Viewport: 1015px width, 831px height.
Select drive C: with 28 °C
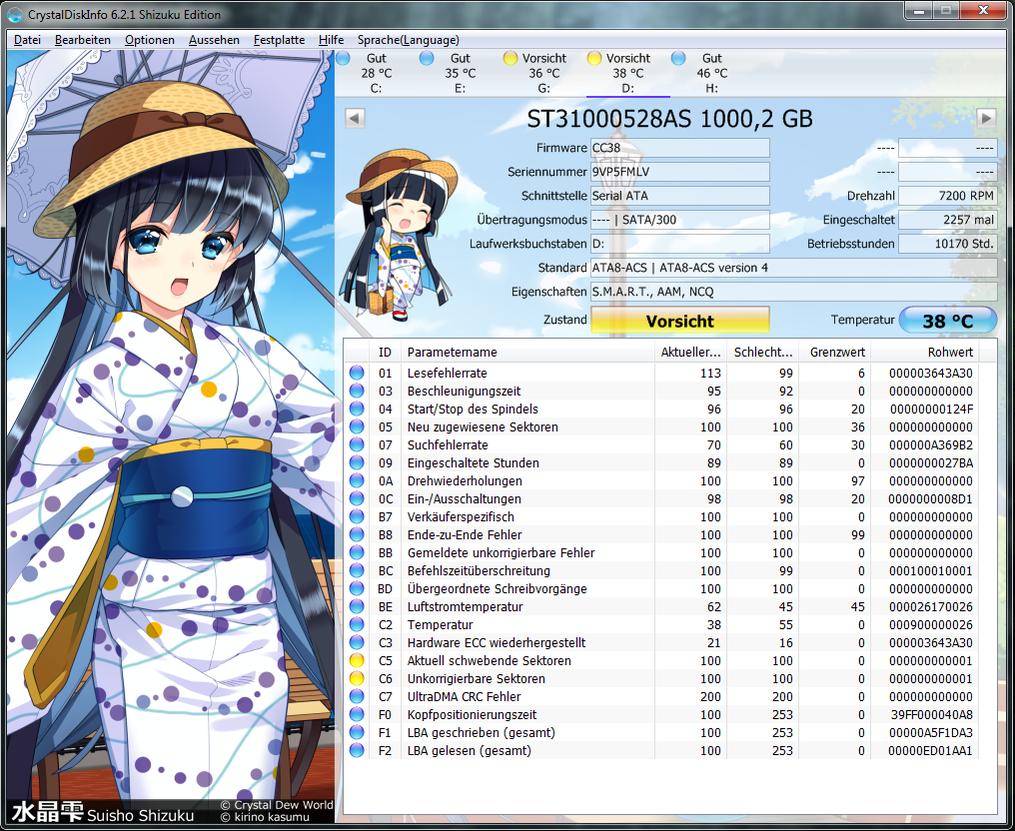(x=375, y=73)
